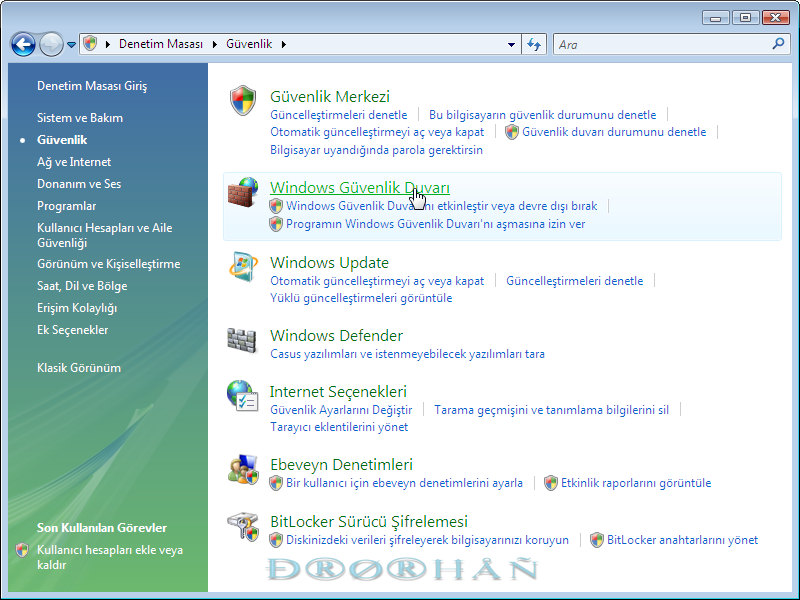The height and width of the screenshot is (600, 800).
Task: Click Bu bilgisayarın güvenlik durumunu denetle
Action: (542, 115)
